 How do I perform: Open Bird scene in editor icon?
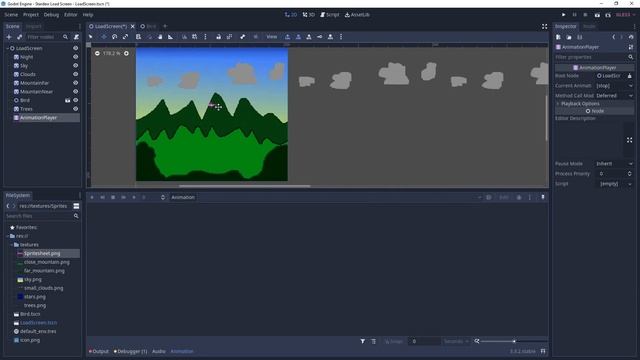(x=67, y=100)
